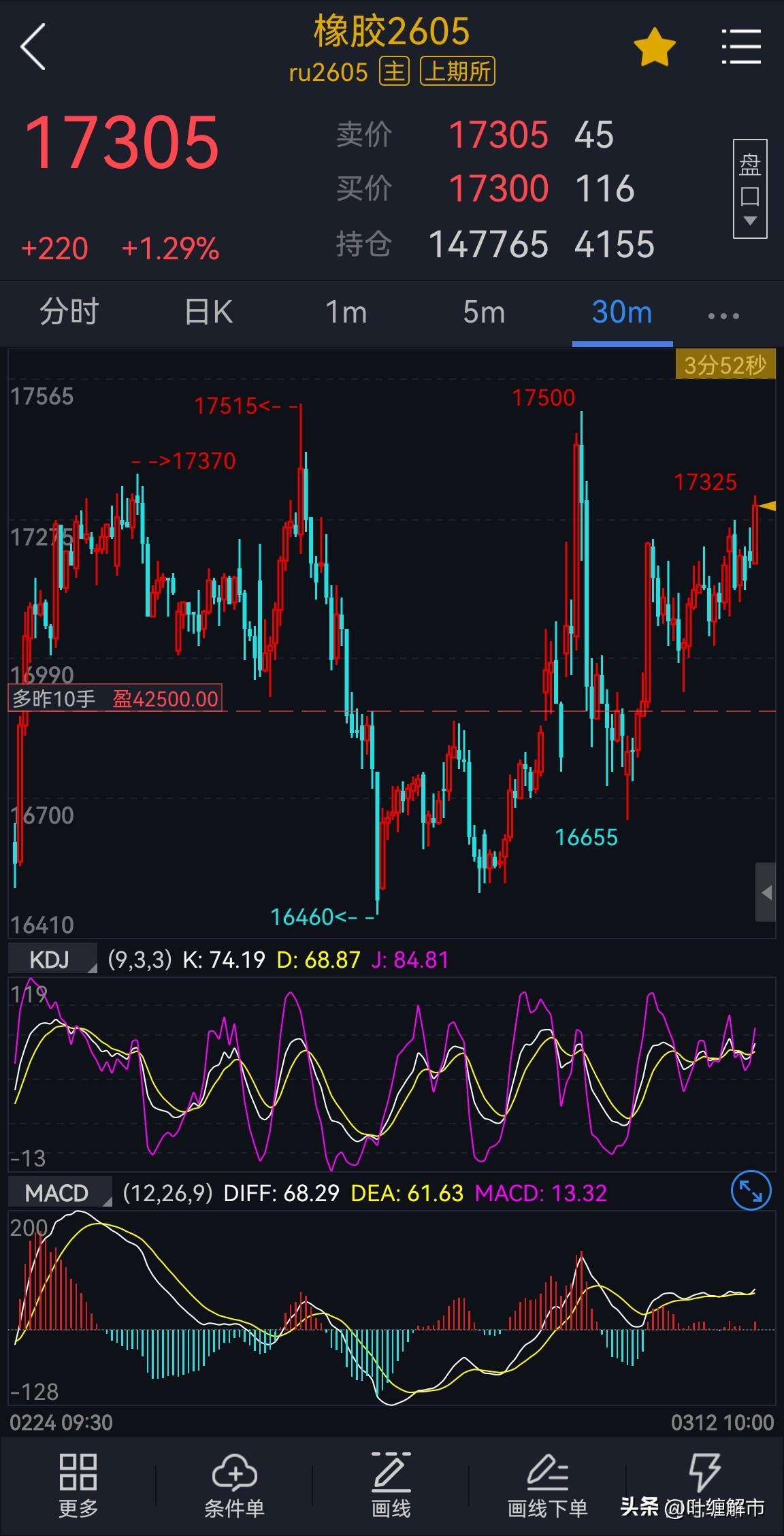Click the 主 main-contract tag
The image size is (784, 1536).
click(395, 71)
